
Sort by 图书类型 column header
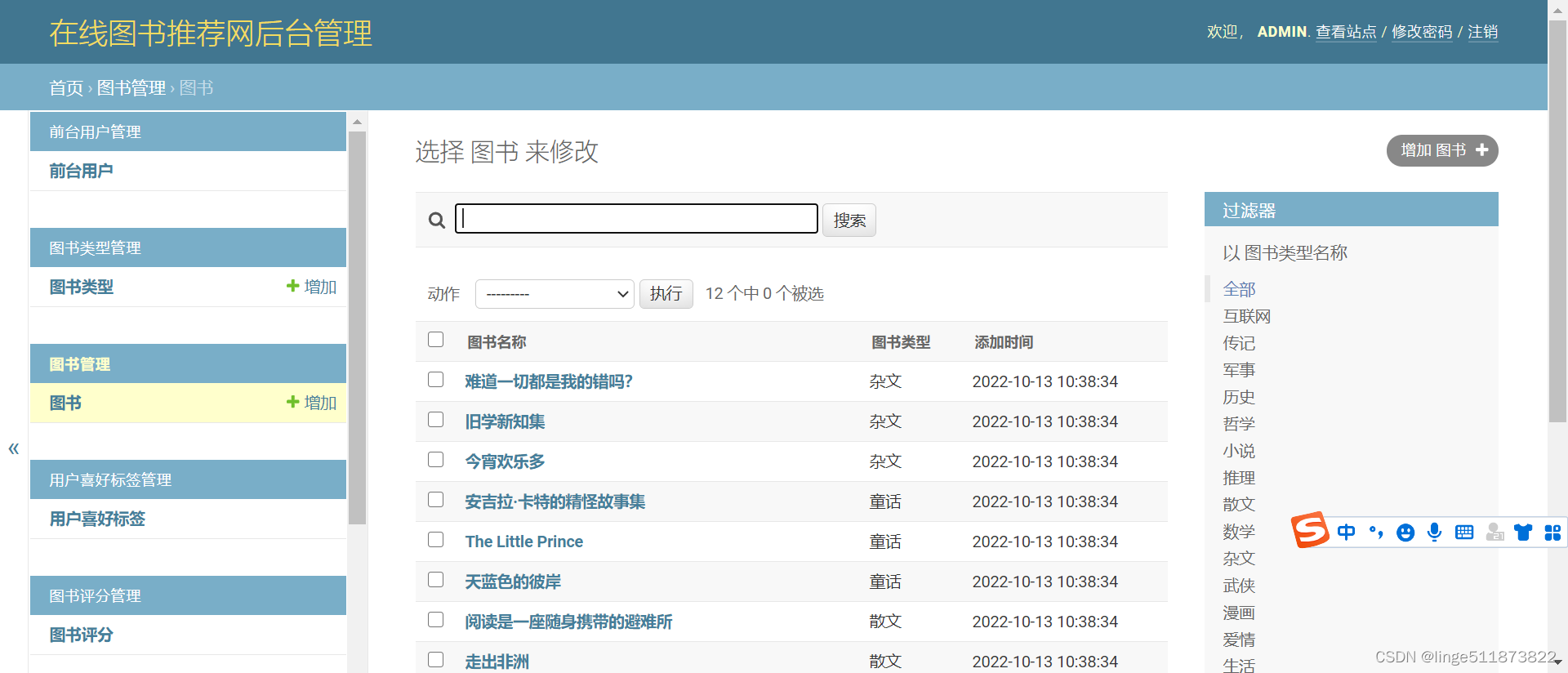(x=901, y=342)
